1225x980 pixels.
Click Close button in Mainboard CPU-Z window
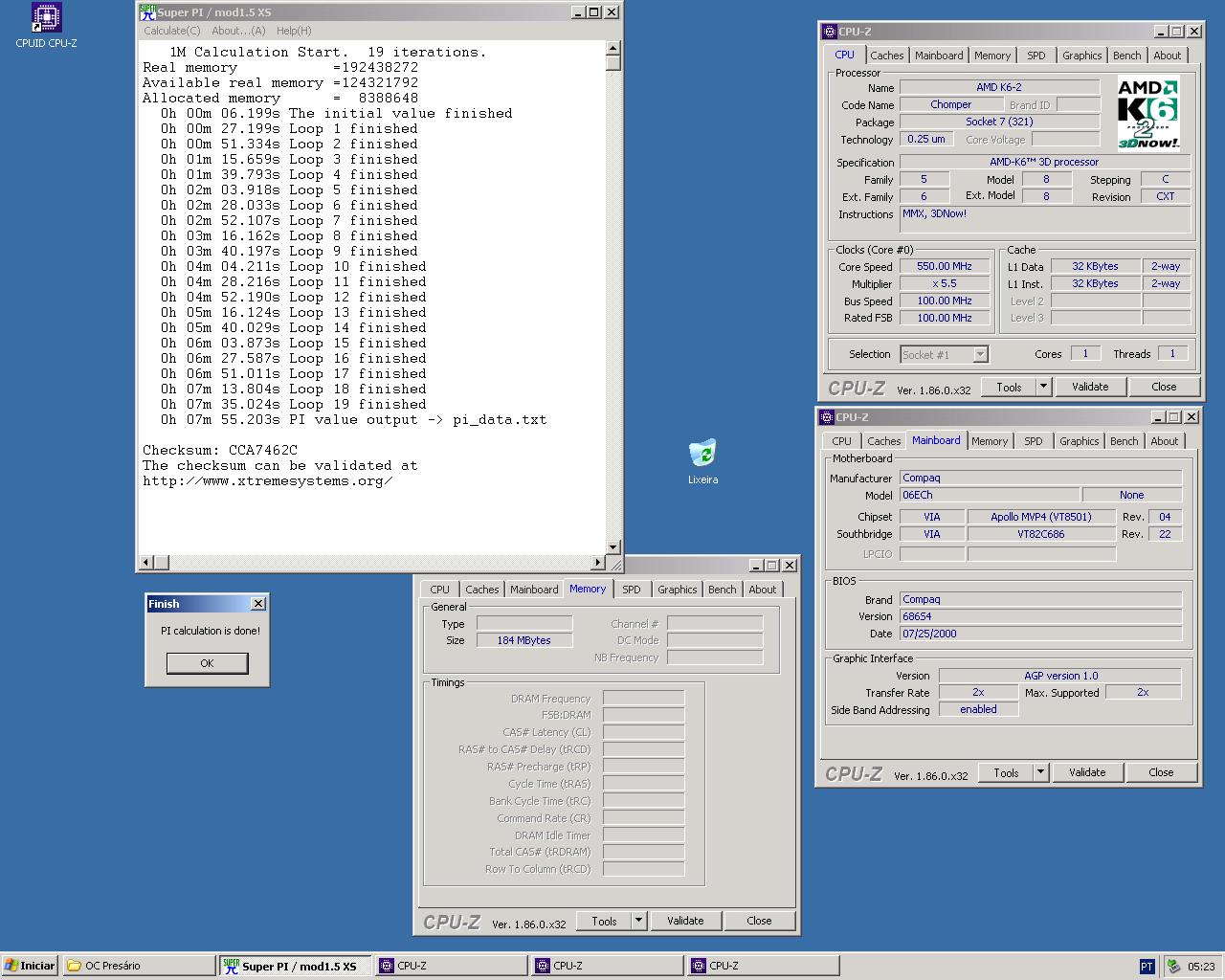point(1161,772)
